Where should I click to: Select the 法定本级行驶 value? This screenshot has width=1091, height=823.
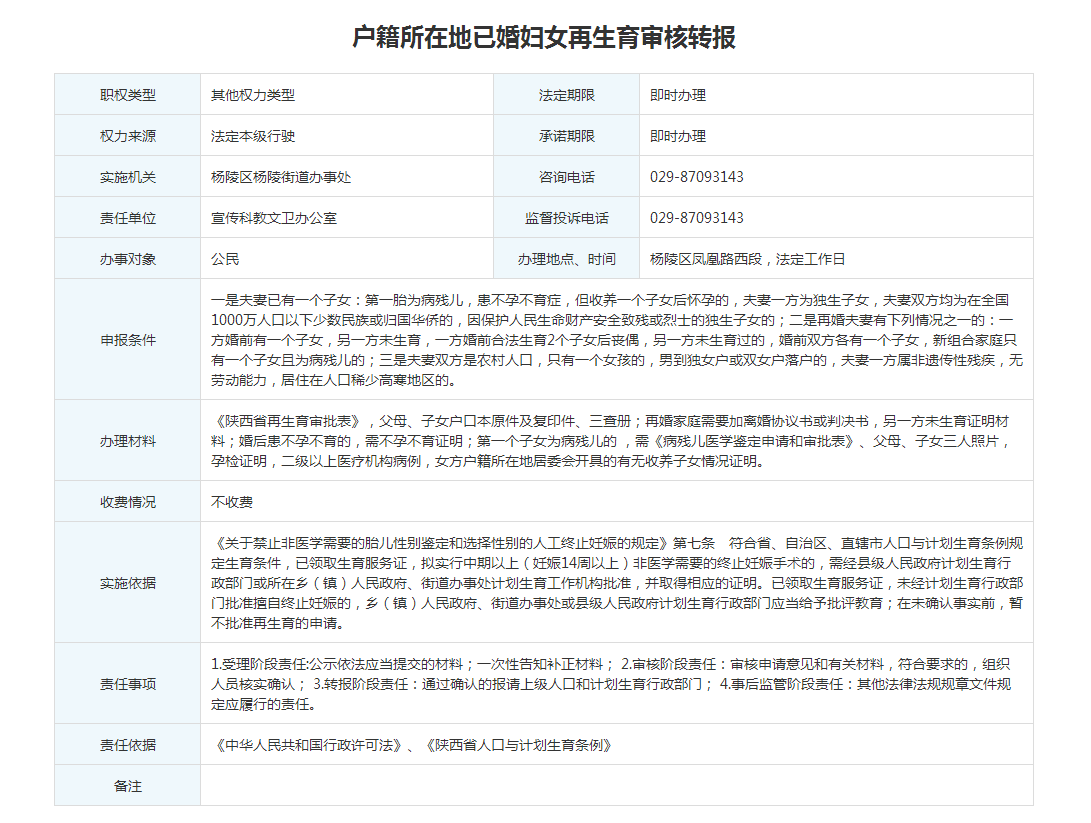pyautogui.click(x=253, y=136)
